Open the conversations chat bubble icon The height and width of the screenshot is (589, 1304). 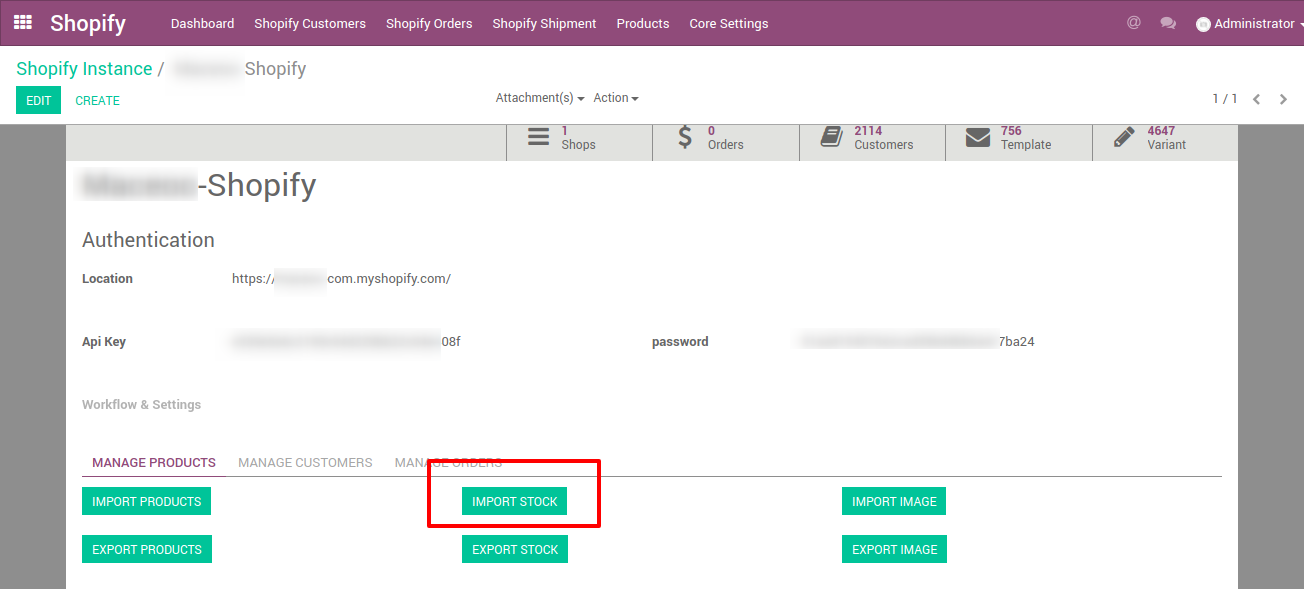(x=1168, y=23)
